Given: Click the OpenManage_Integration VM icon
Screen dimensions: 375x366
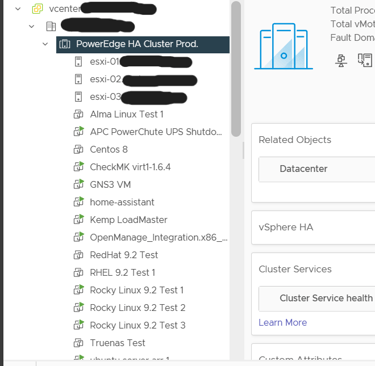Looking at the screenshot, I should tap(78, 237).
